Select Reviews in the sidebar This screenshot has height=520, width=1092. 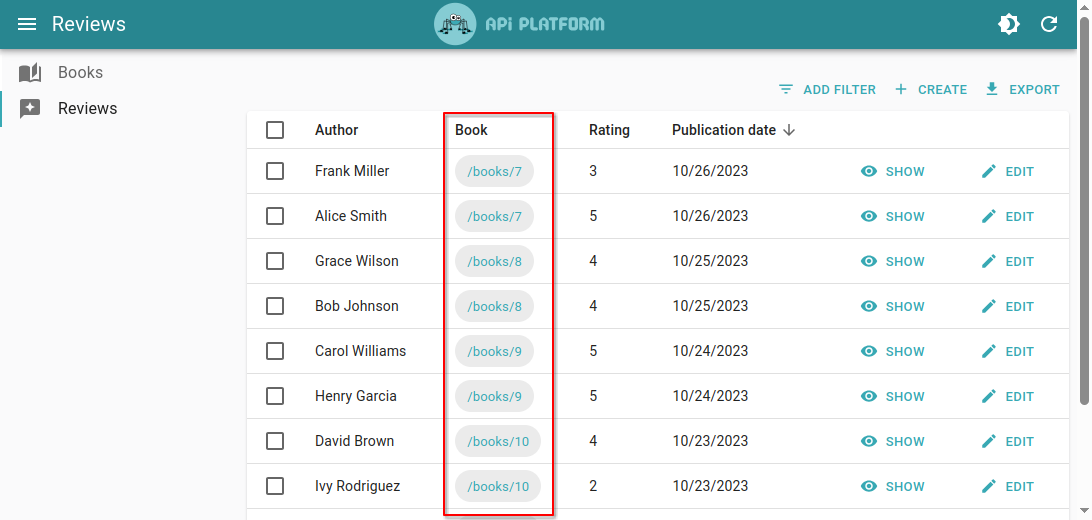(x=87, y=108)
